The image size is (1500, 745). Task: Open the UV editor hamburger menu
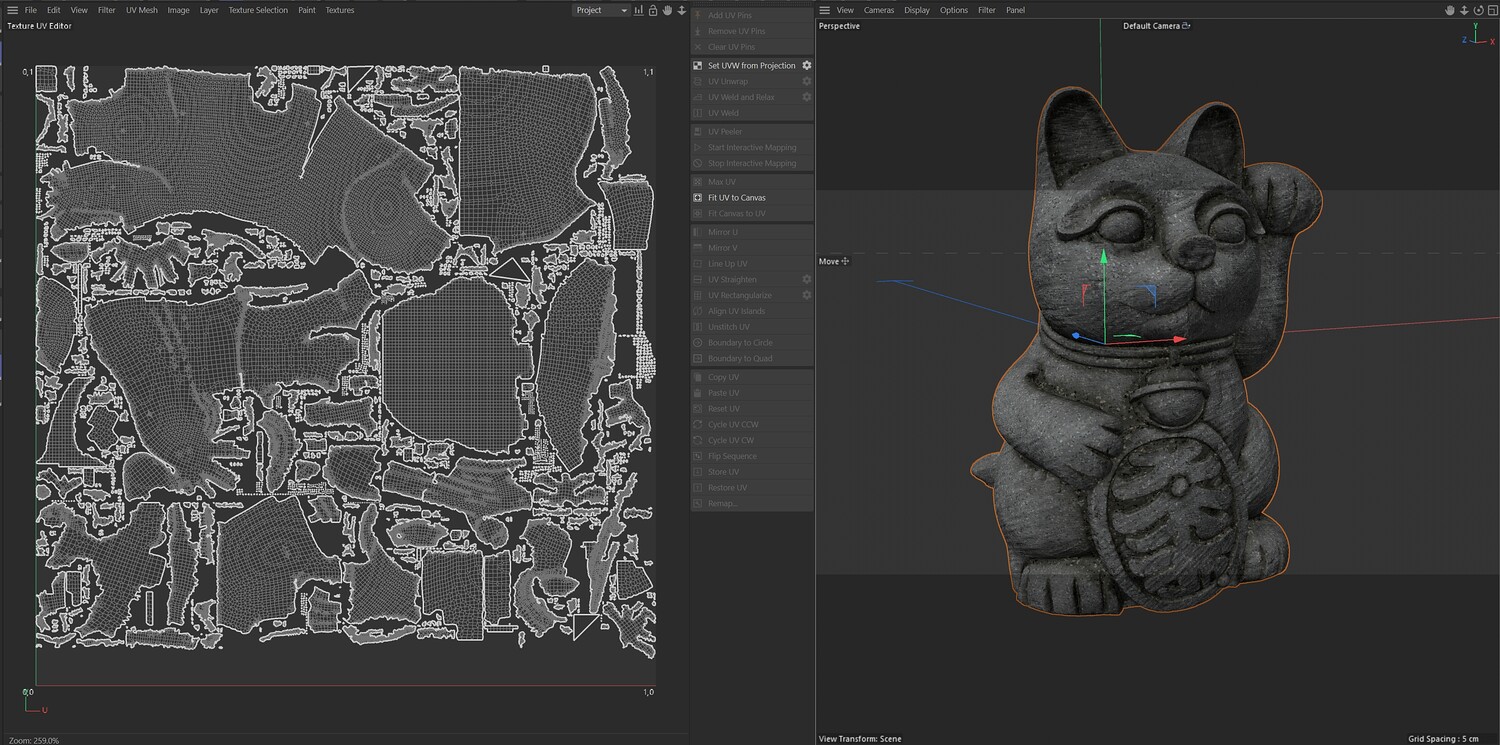[12, 10]
